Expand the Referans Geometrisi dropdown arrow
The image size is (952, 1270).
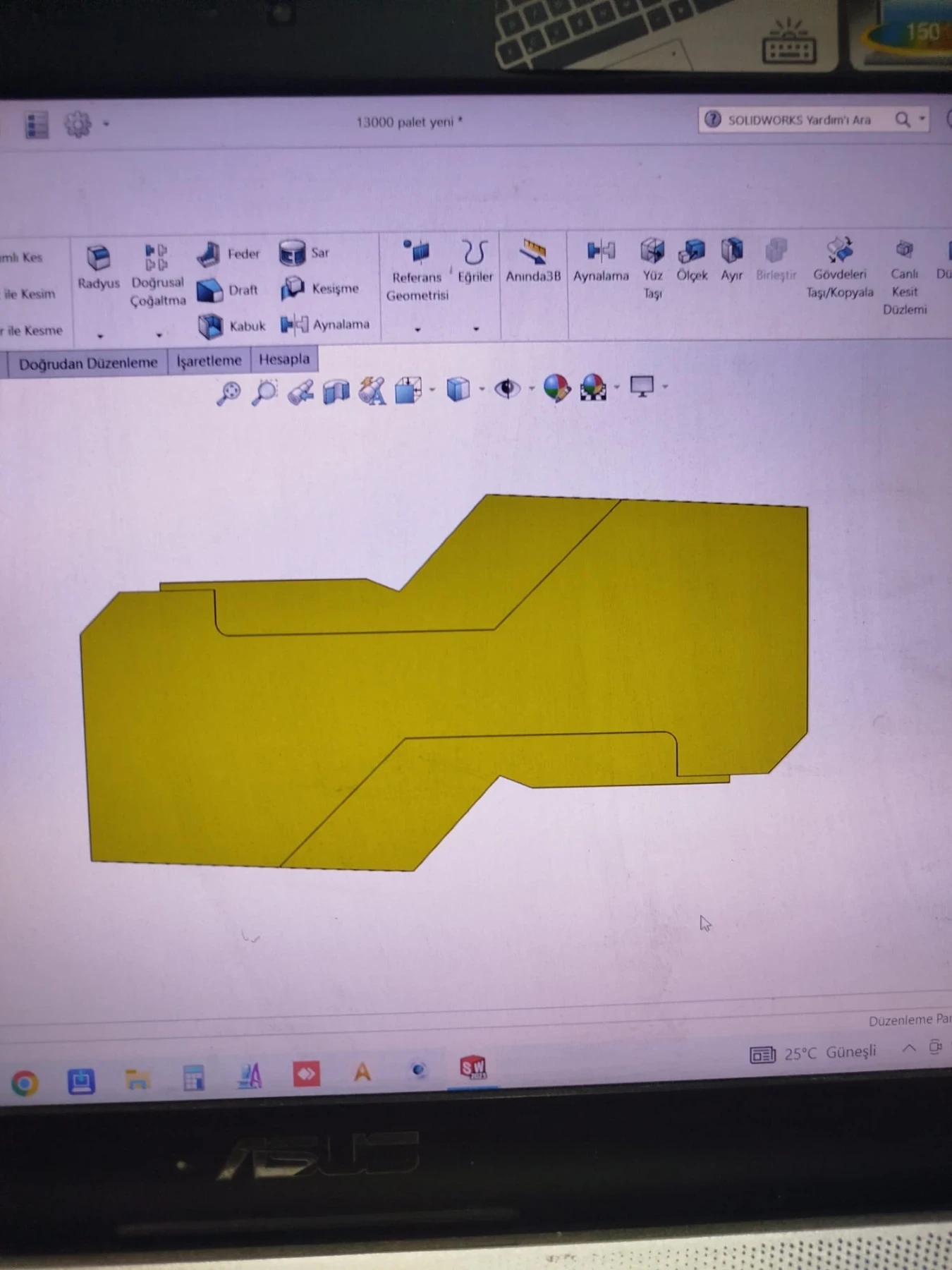(x=417, y=329)
